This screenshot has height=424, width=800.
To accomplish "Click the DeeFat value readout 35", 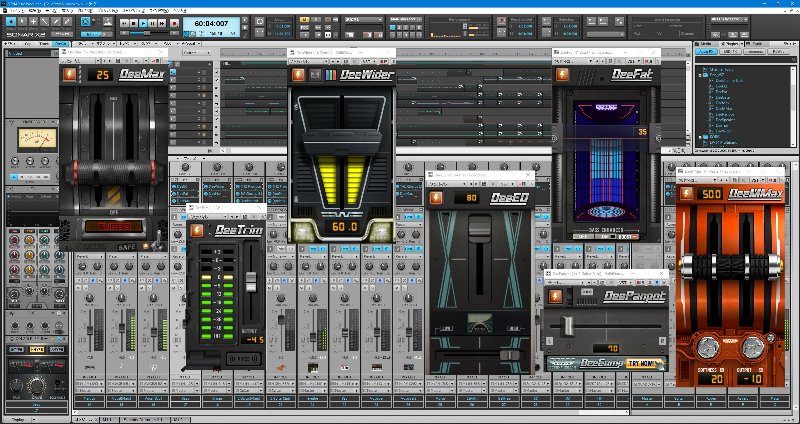I will (x=642, y=132).
